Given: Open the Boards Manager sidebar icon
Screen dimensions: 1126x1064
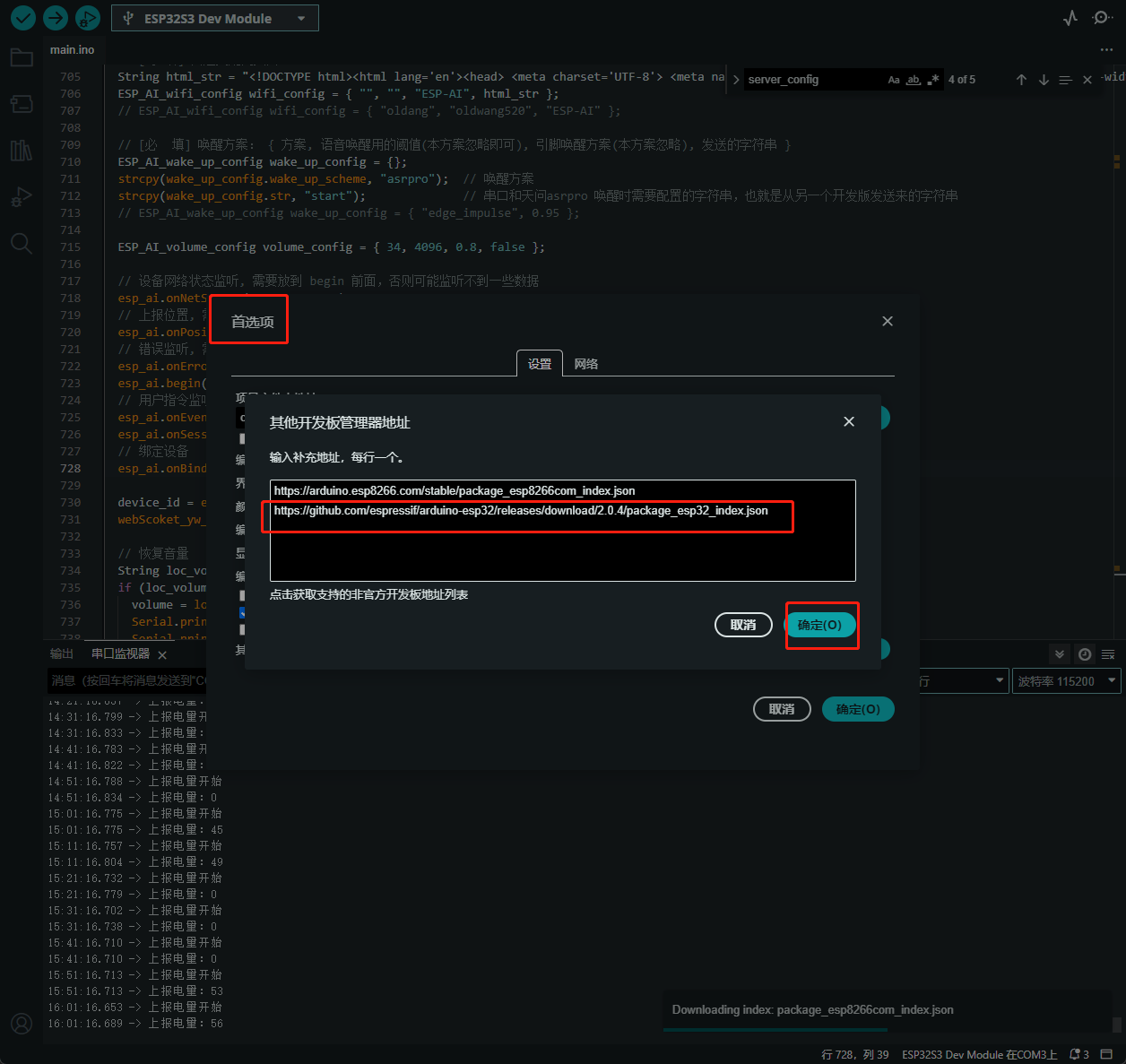Looking at the screenshot, I should coord(22,104).
